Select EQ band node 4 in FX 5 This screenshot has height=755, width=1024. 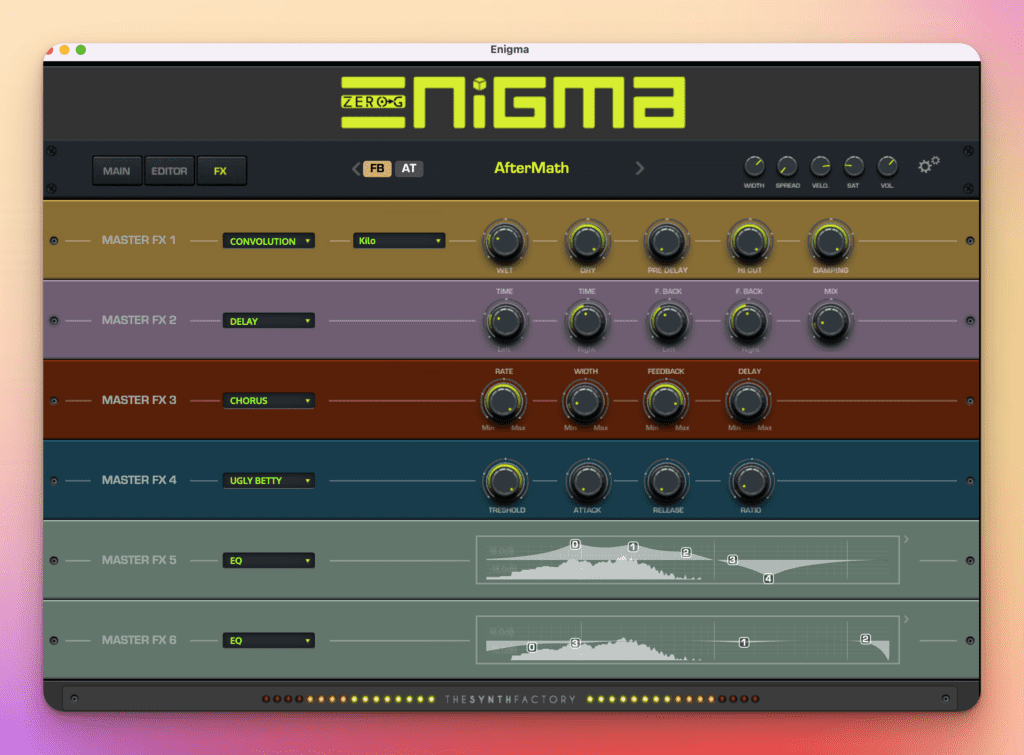769,579
